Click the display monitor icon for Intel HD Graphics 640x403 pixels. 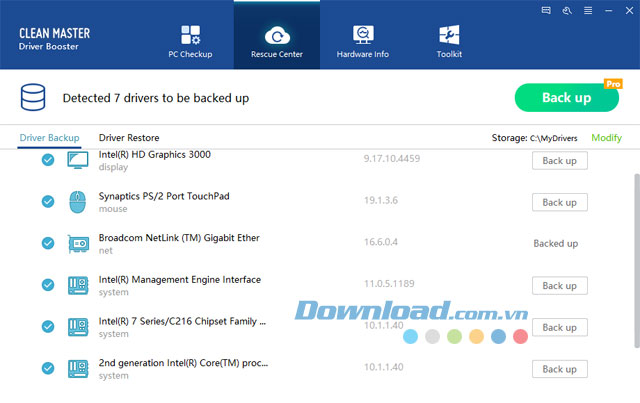(78, 160)
